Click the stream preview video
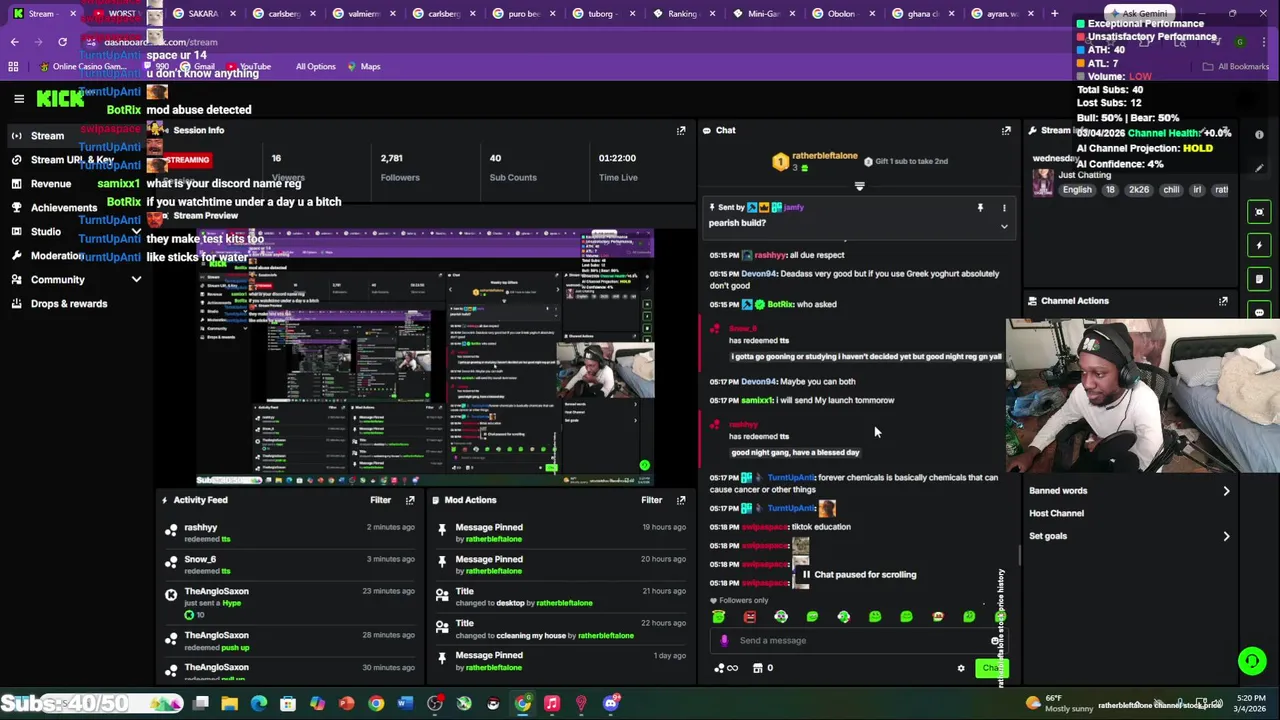Viewport: 1280px width, 720px height. pos(425,357)
